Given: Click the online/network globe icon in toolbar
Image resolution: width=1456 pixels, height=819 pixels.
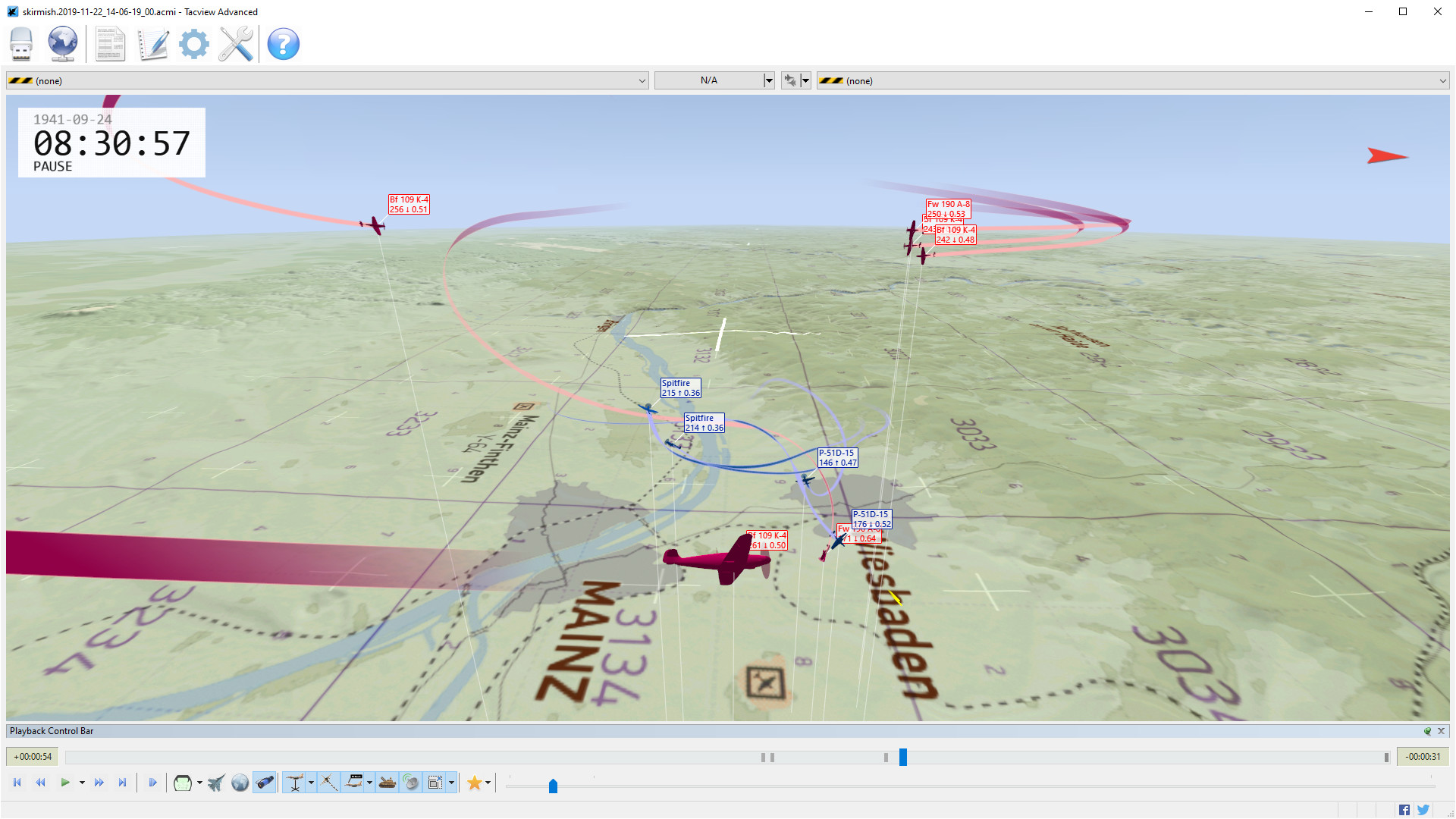Looking at the screenshot, I should [62, 44].
